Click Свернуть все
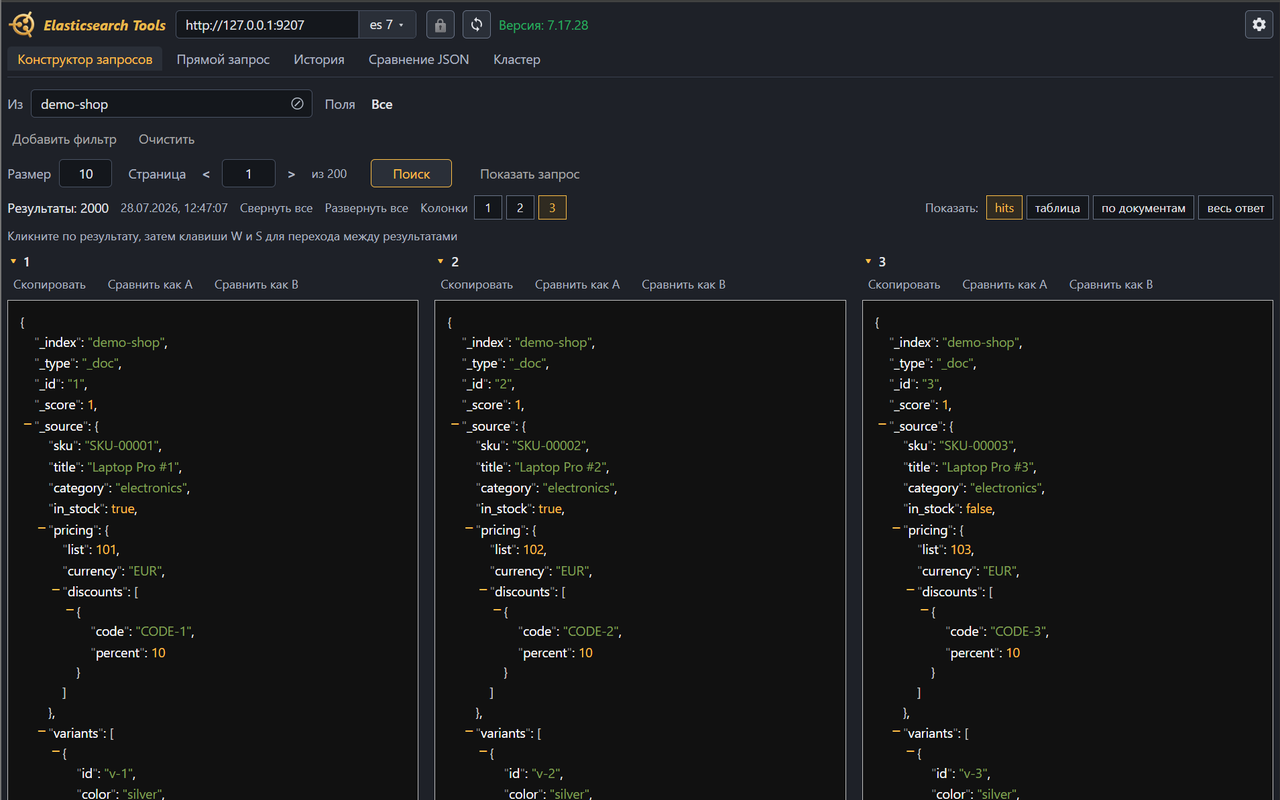The height and width of the screenshot is (800, 1280). pyautogui.click(x=276, y=208)
